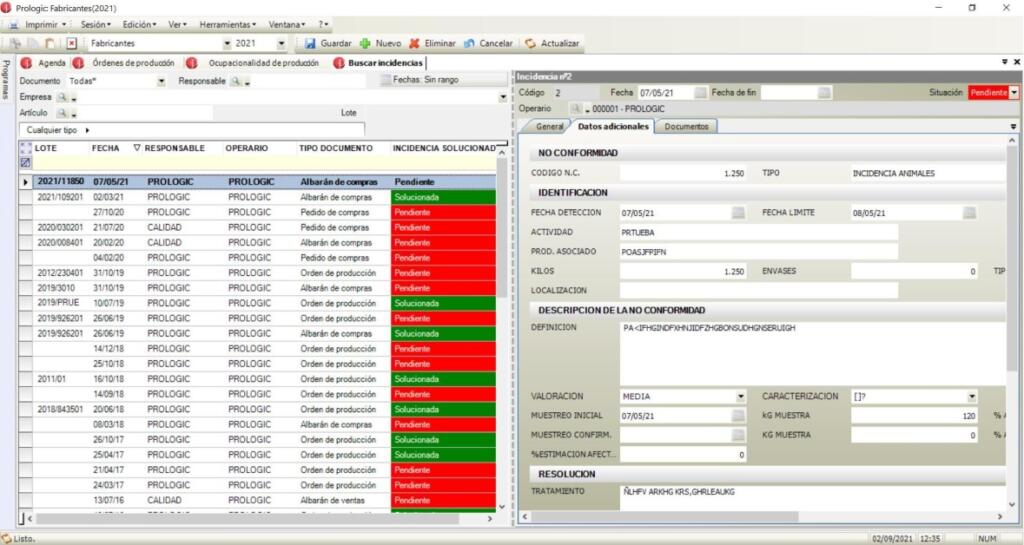Click the ACTIVIDAD input field
Screen dimensions: 1024x545
758,232
